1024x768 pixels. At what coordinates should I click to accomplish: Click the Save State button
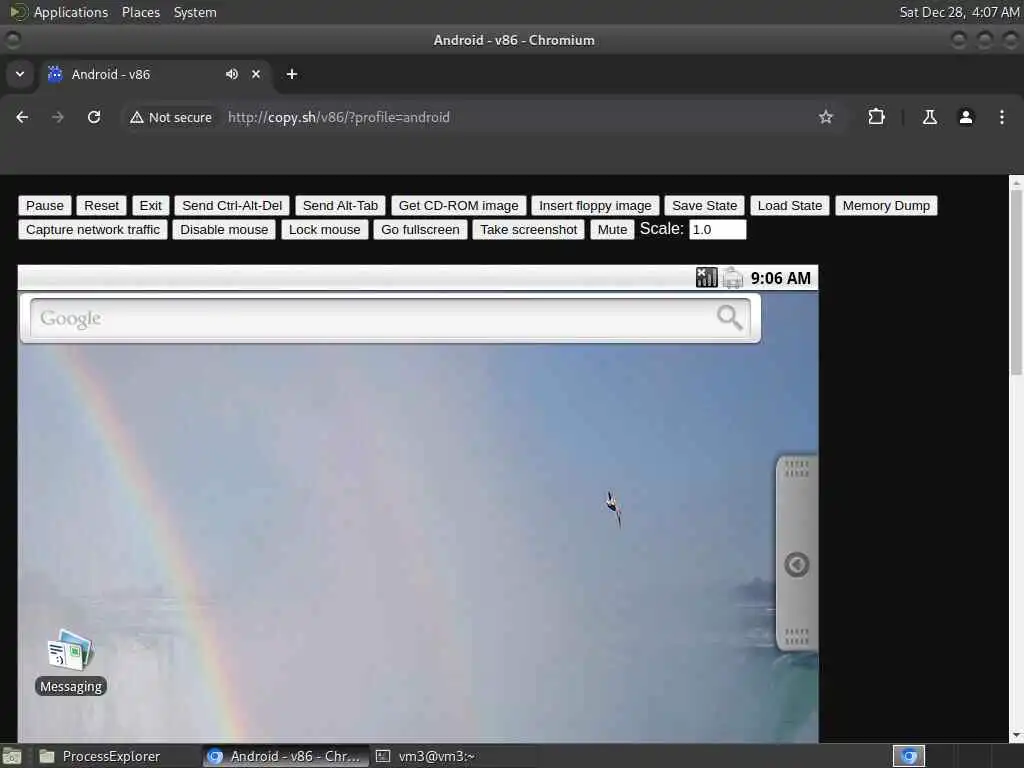point(705,206)
